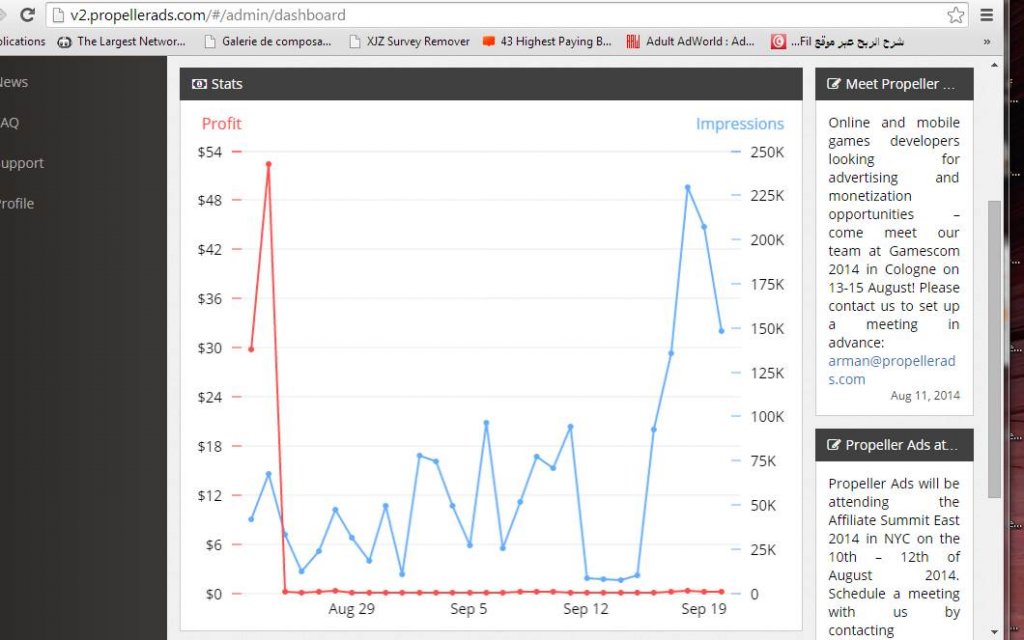This screenshot has height=640, width=1024.
Task: Click the '$18' profit axis label
Action: (x=210, y=447)
